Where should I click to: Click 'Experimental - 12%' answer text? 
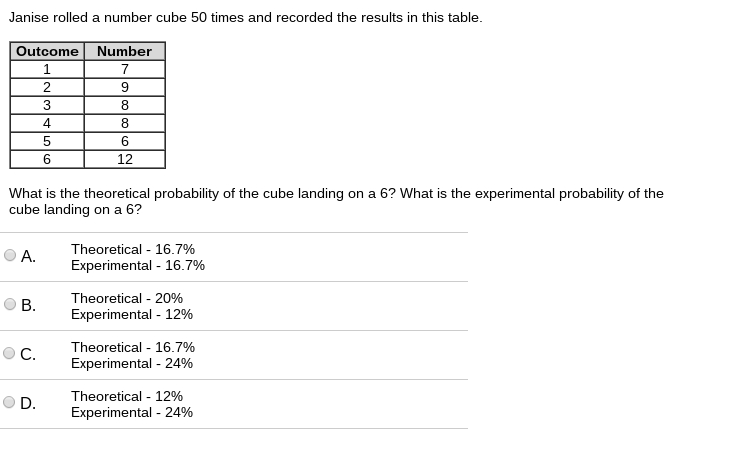pyautogui.click(x=132, y=314)
